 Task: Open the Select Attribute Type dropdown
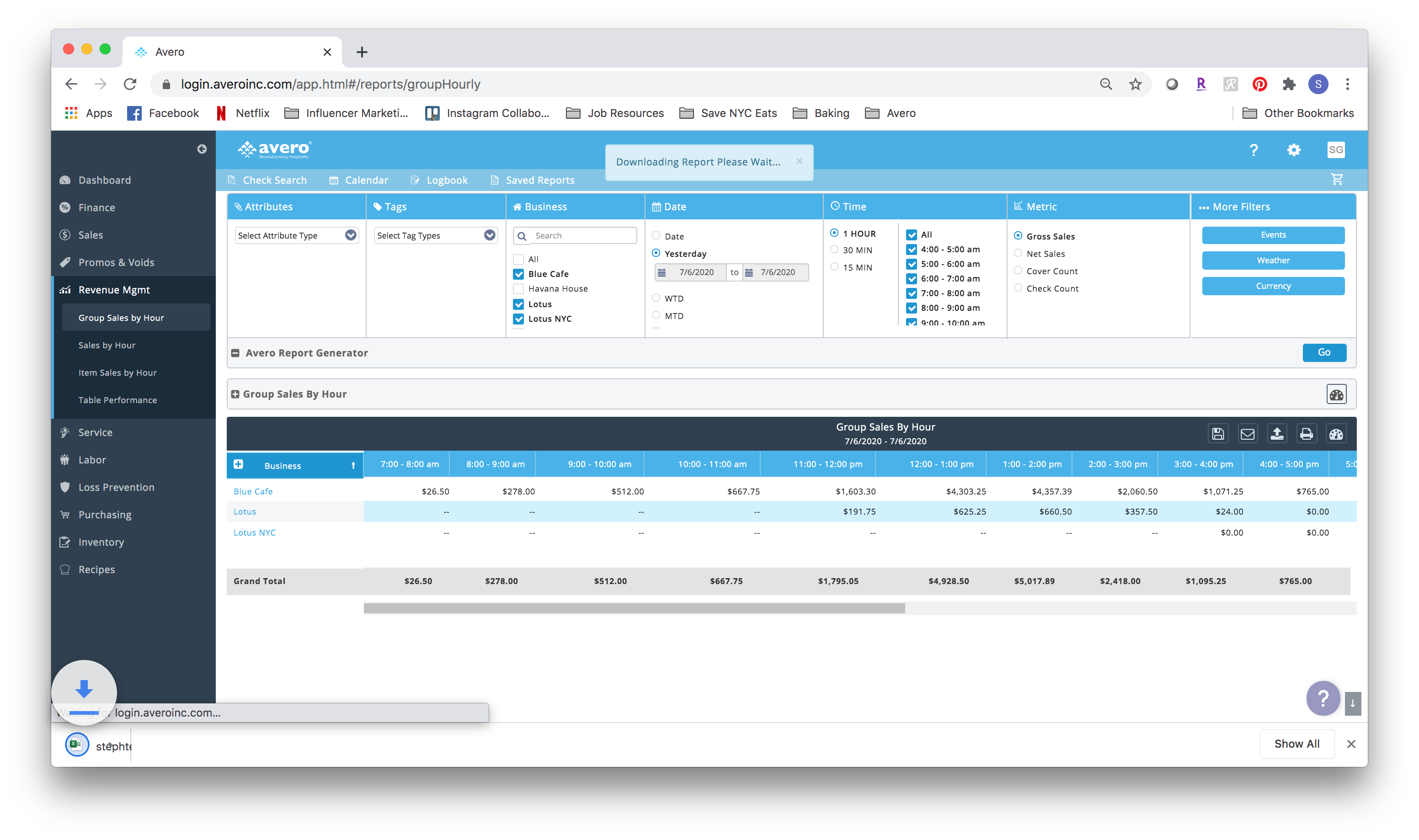[297, 235]
